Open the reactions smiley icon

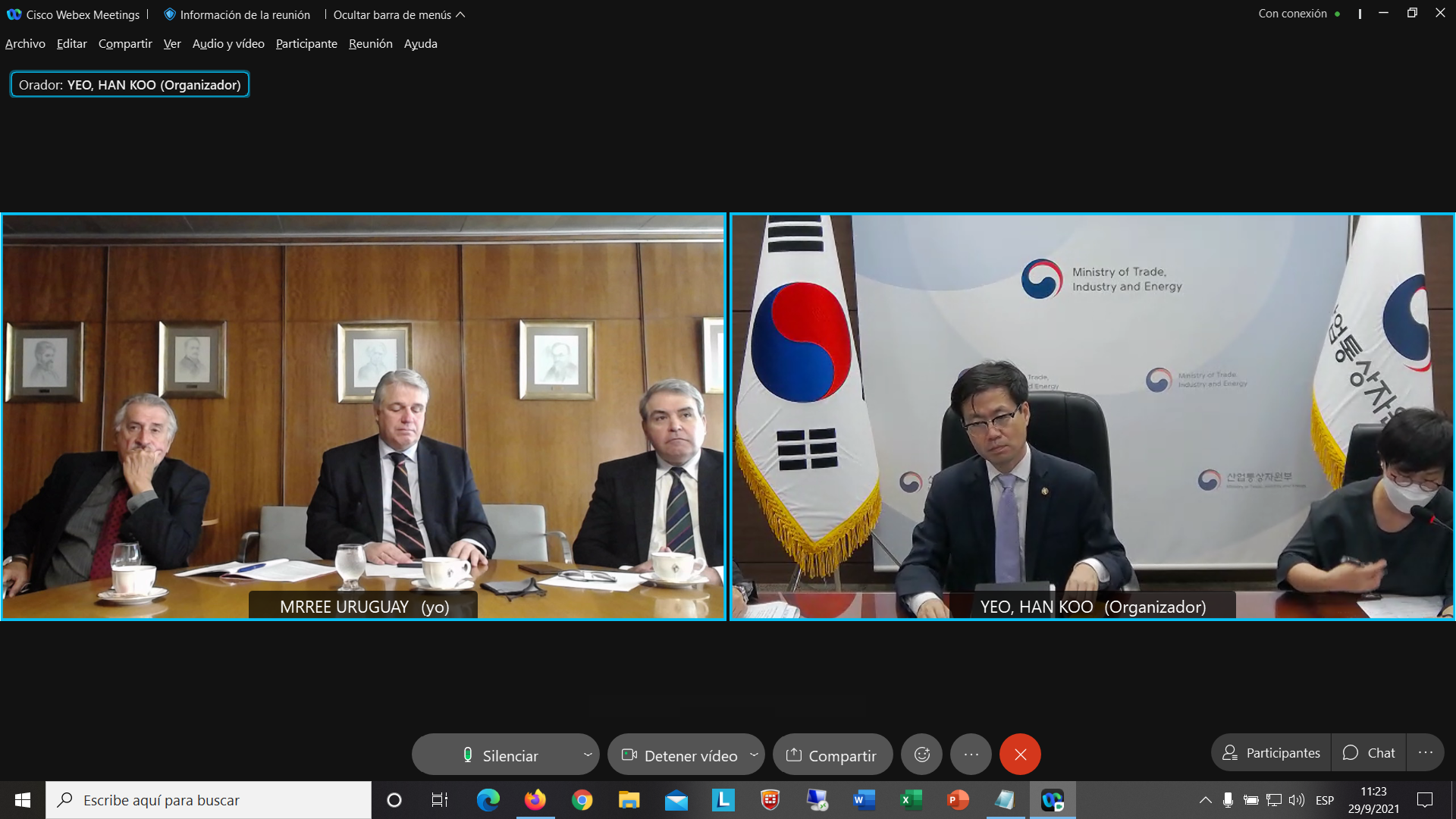pyautogui.click(x=921, y=755)
